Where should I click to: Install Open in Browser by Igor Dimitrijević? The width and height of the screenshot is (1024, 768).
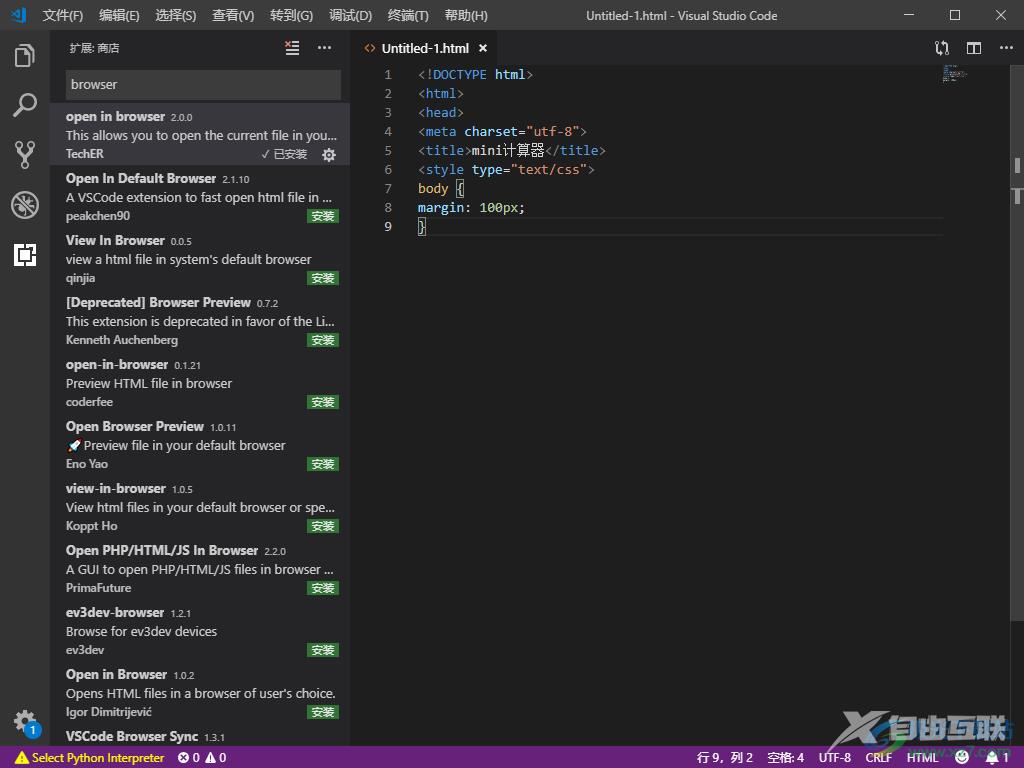[x=323, y=712]
